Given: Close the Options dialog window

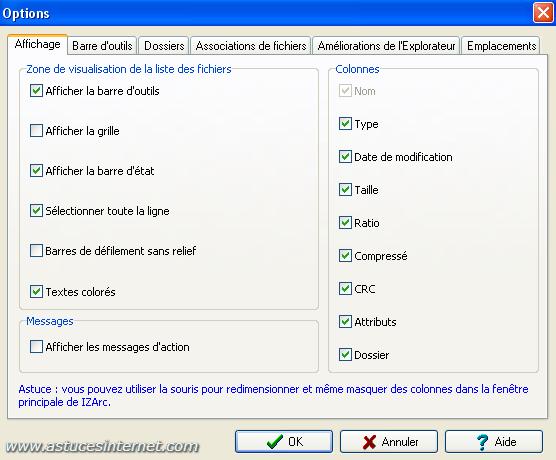Looking at the screenshot, I should pyautogui.click(x=543, y=13).
